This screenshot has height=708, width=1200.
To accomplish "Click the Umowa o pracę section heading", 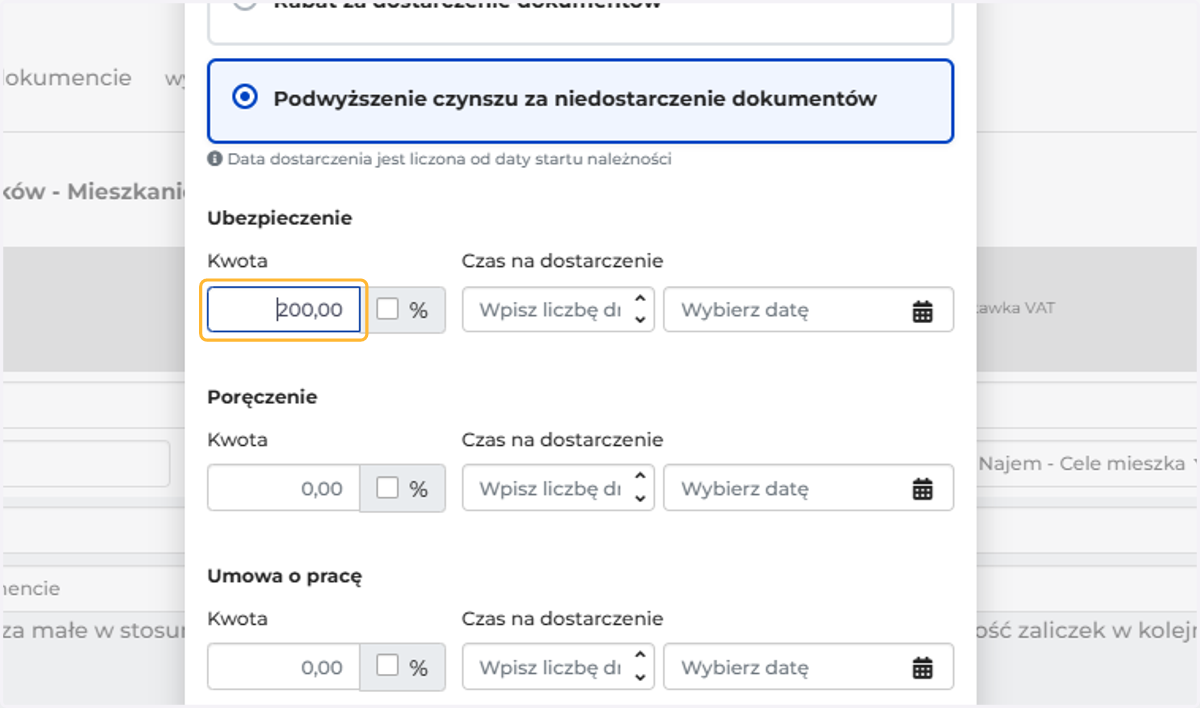I will pos(285,576).
